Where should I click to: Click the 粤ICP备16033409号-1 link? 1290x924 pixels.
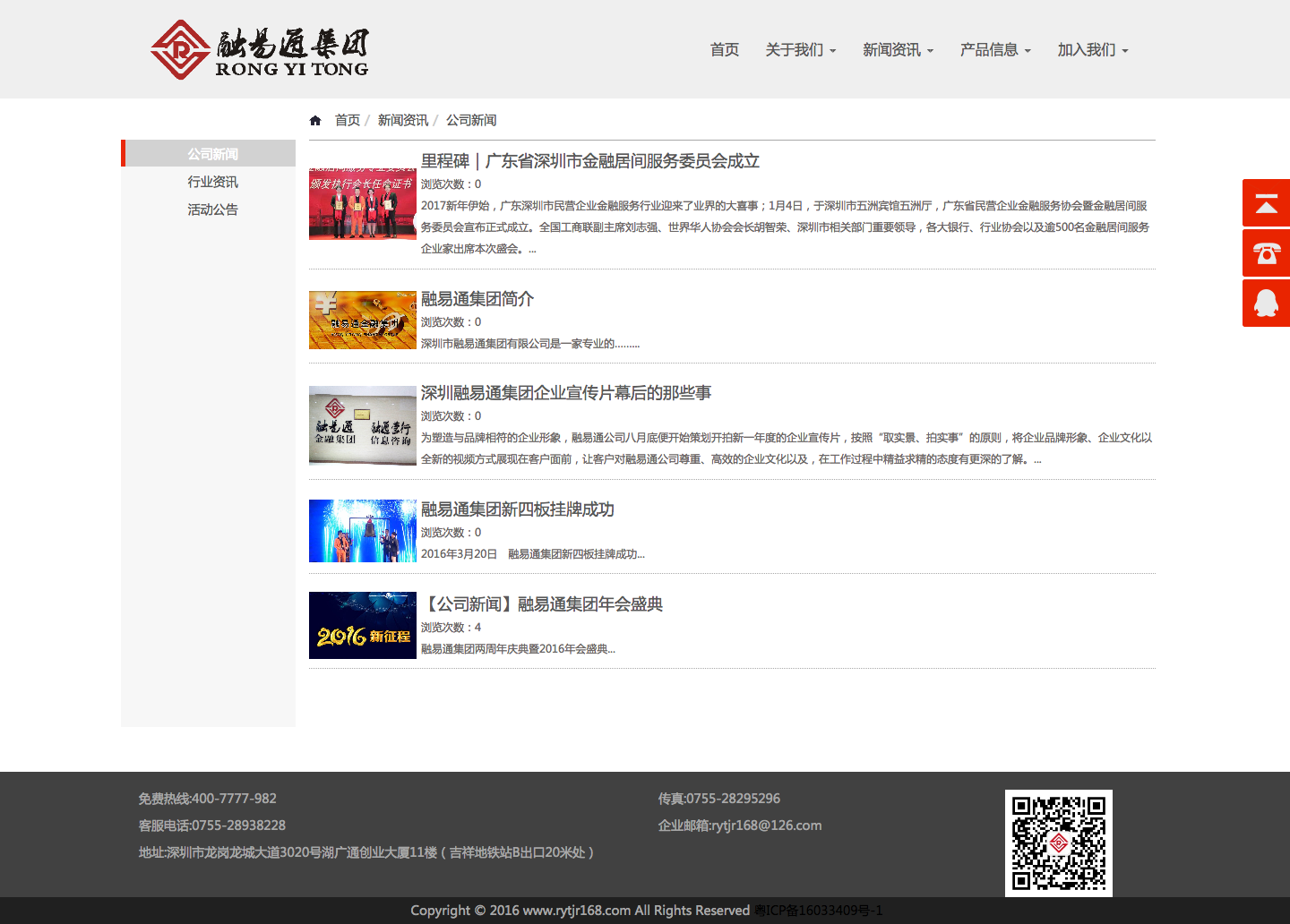819,911
